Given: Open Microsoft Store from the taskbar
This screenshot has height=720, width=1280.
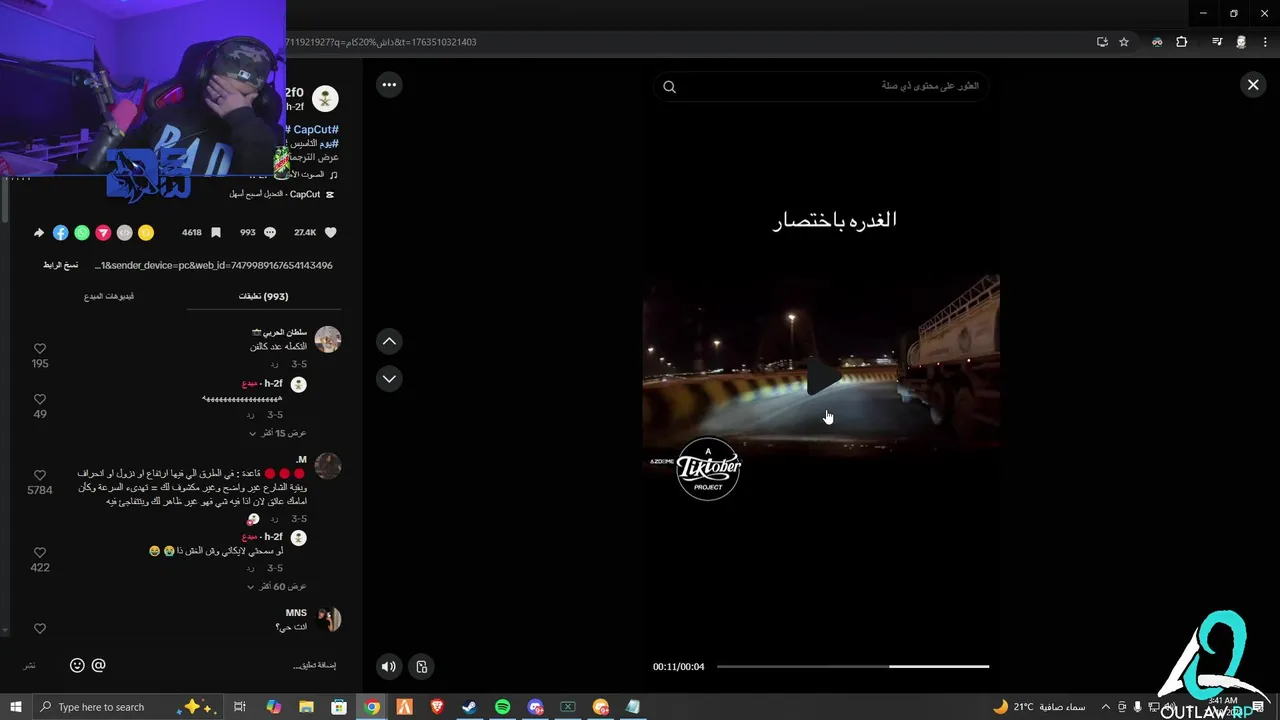Looking at the screenshot, I should point(339,707).
